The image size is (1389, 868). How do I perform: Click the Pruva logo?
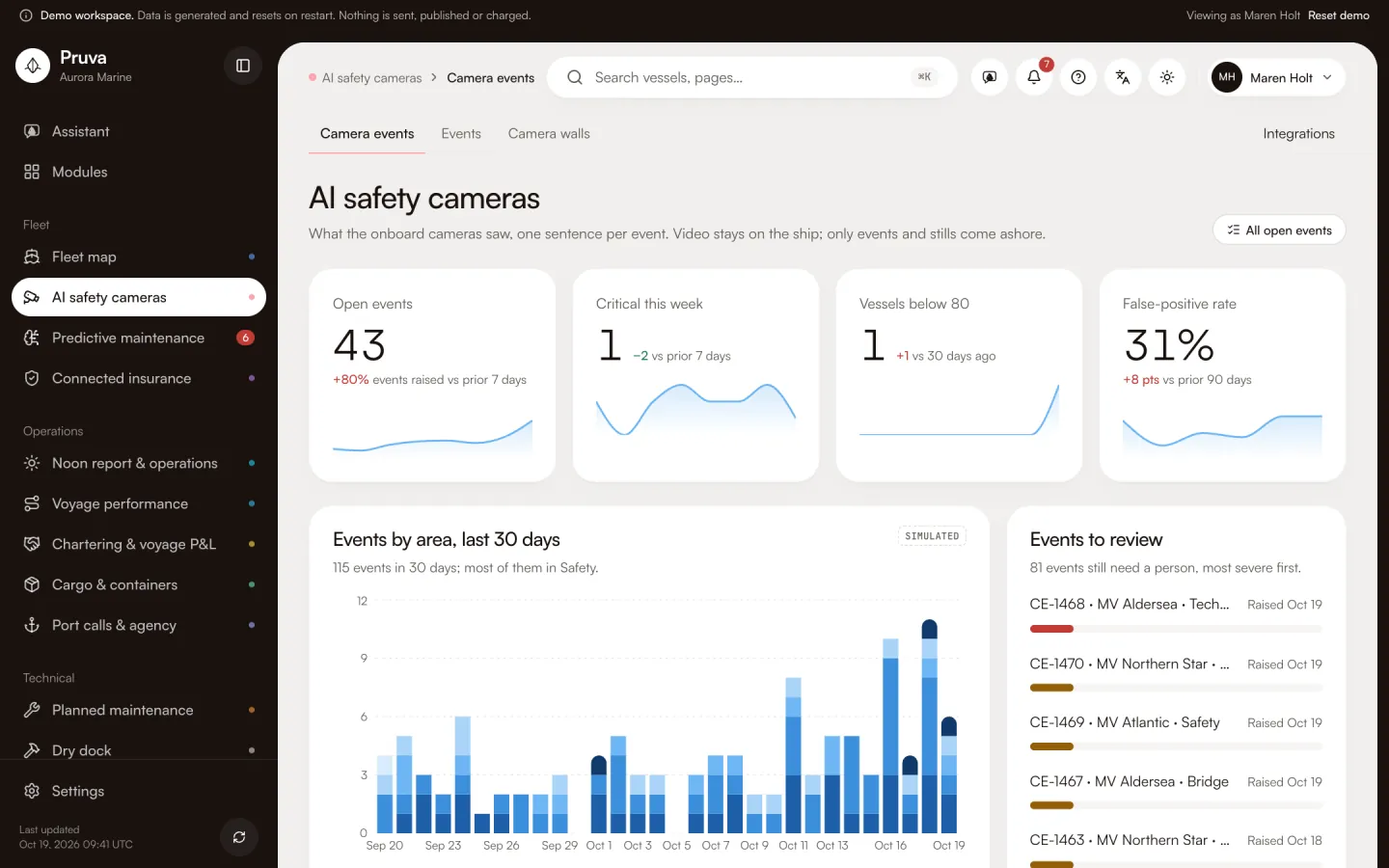tap(33, 66)
